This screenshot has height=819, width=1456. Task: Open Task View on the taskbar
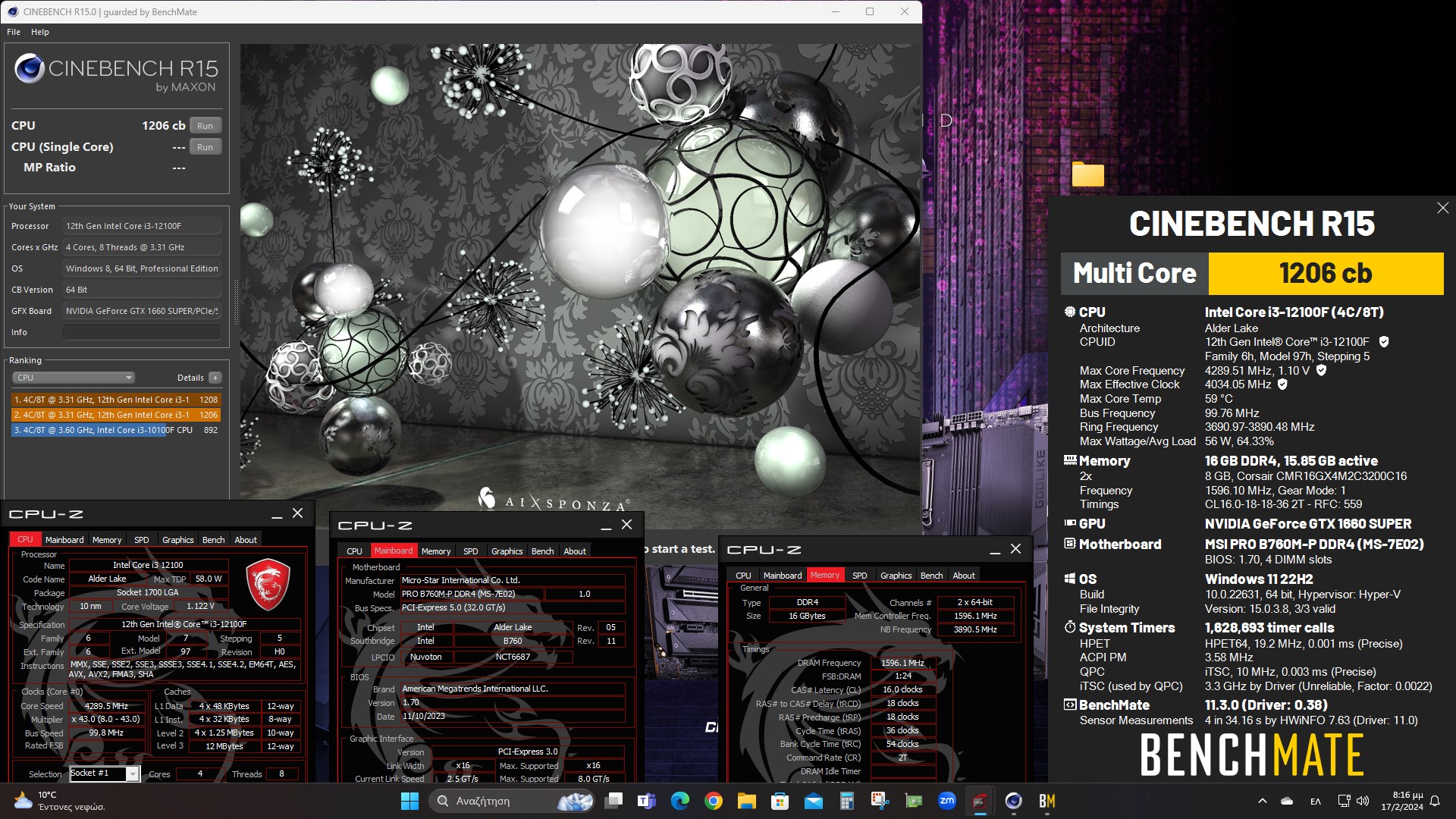[x=613, y=801]
